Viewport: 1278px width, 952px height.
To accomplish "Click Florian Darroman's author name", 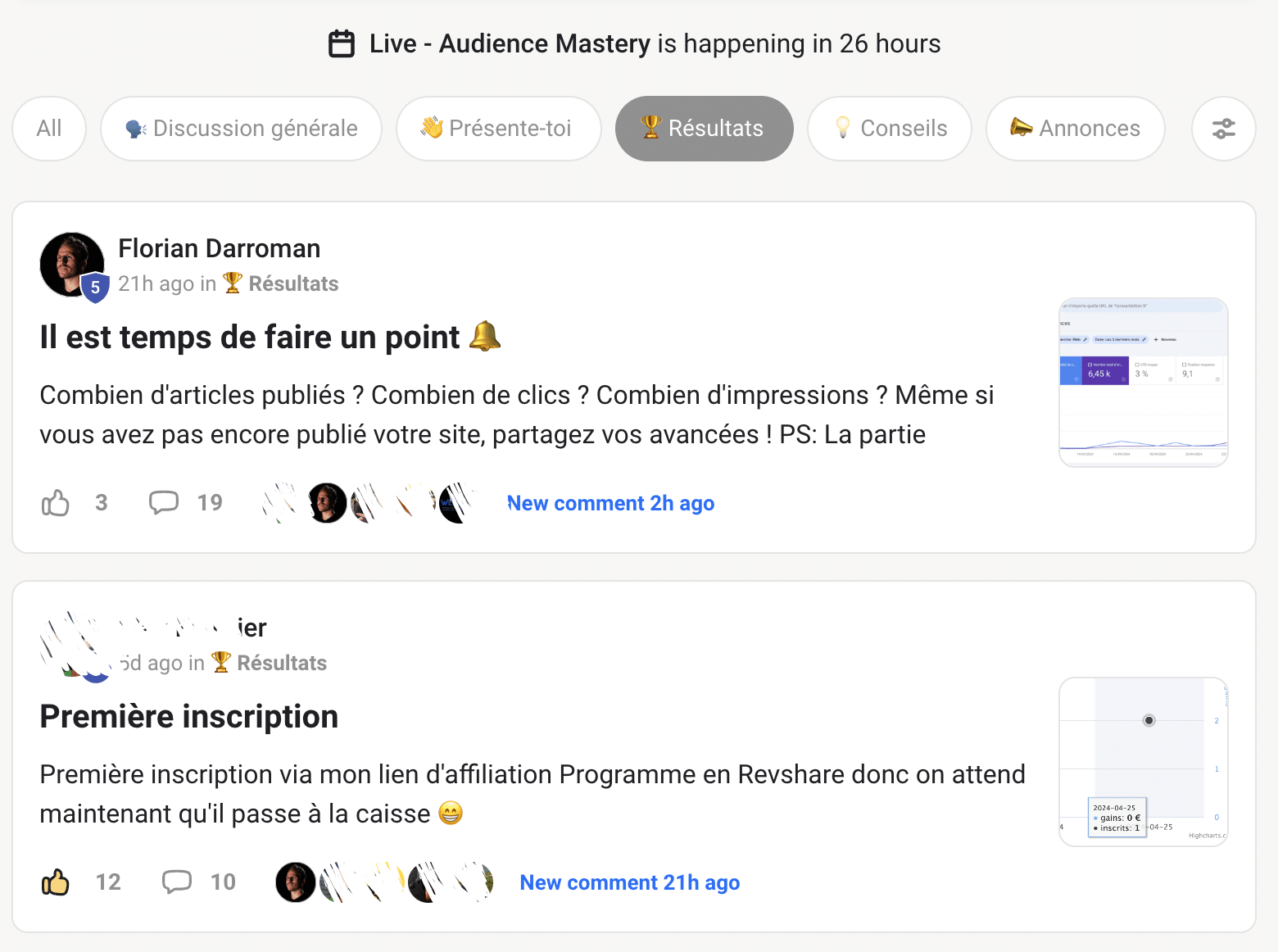I will coord(219,248).
